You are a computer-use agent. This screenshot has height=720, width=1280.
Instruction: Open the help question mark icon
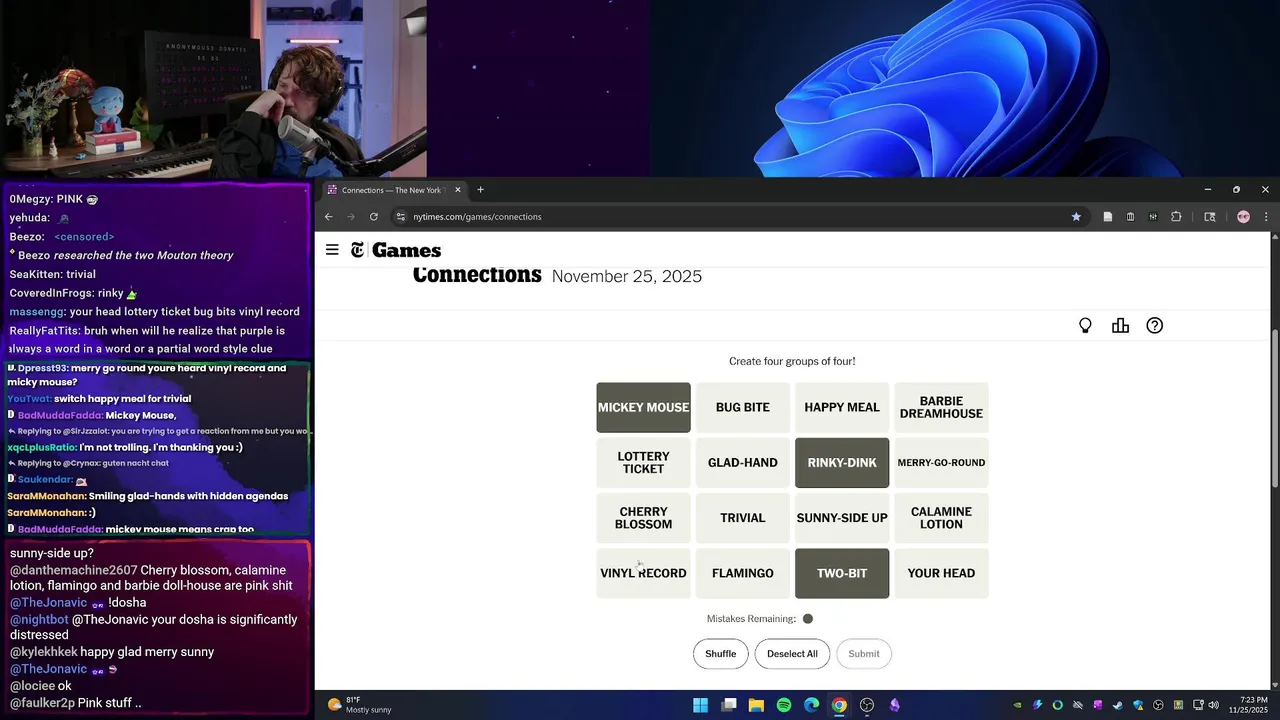pos(1155,326)
